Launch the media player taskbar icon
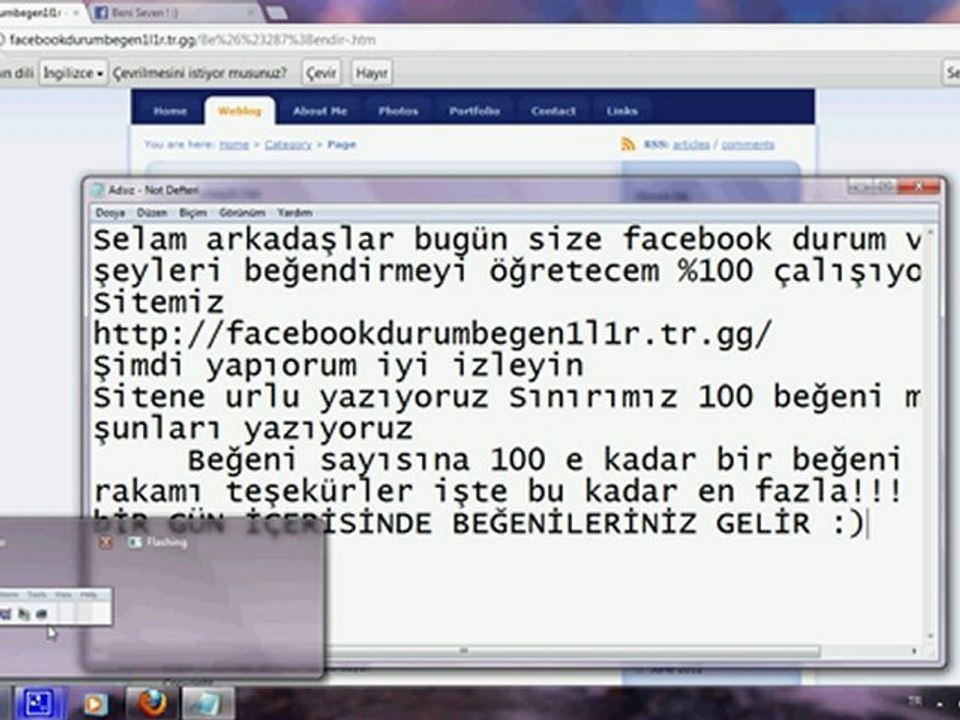The width and height of the screenshot is (960, 720). tap(96, 704)
